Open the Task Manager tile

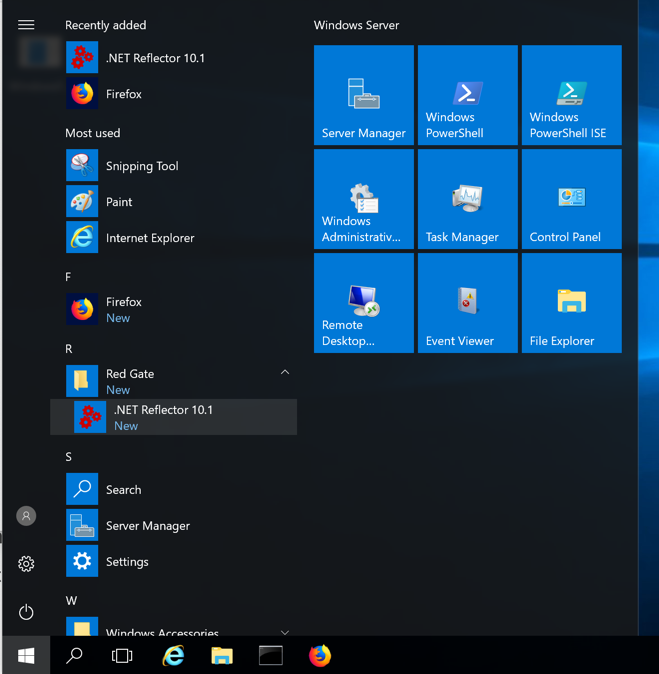point(467,200)
